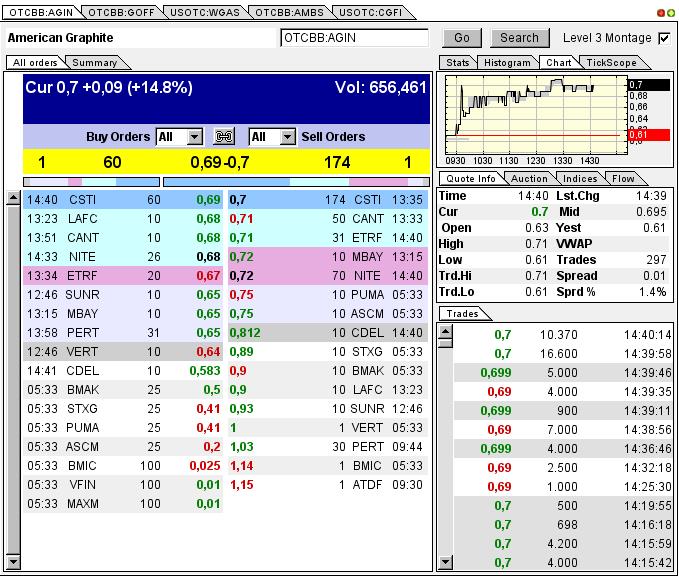Open the Summary tab

tap(94, 63)
